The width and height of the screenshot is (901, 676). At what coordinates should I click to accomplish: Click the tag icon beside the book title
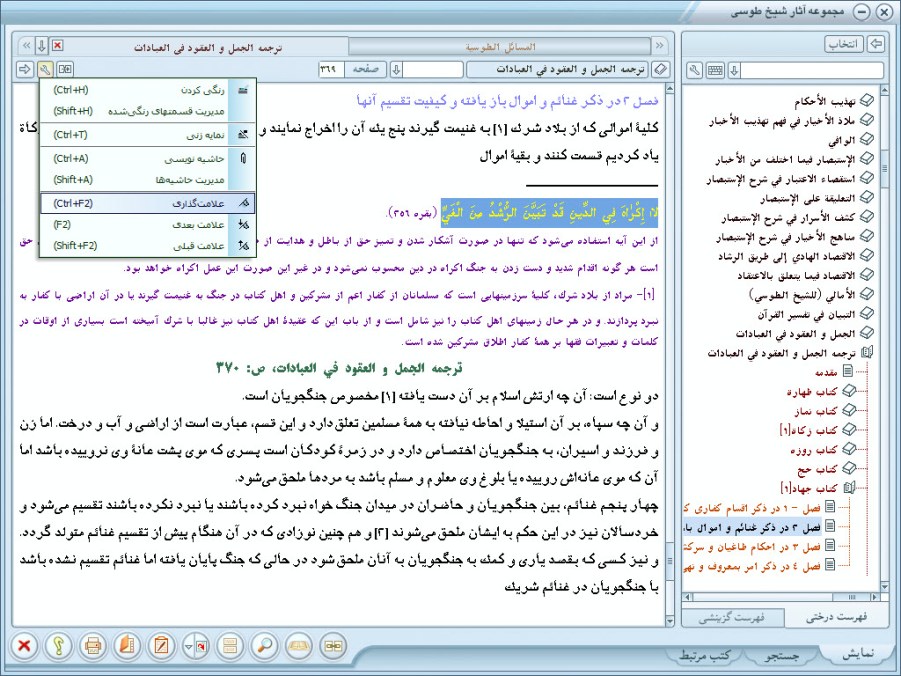point(661,70)
